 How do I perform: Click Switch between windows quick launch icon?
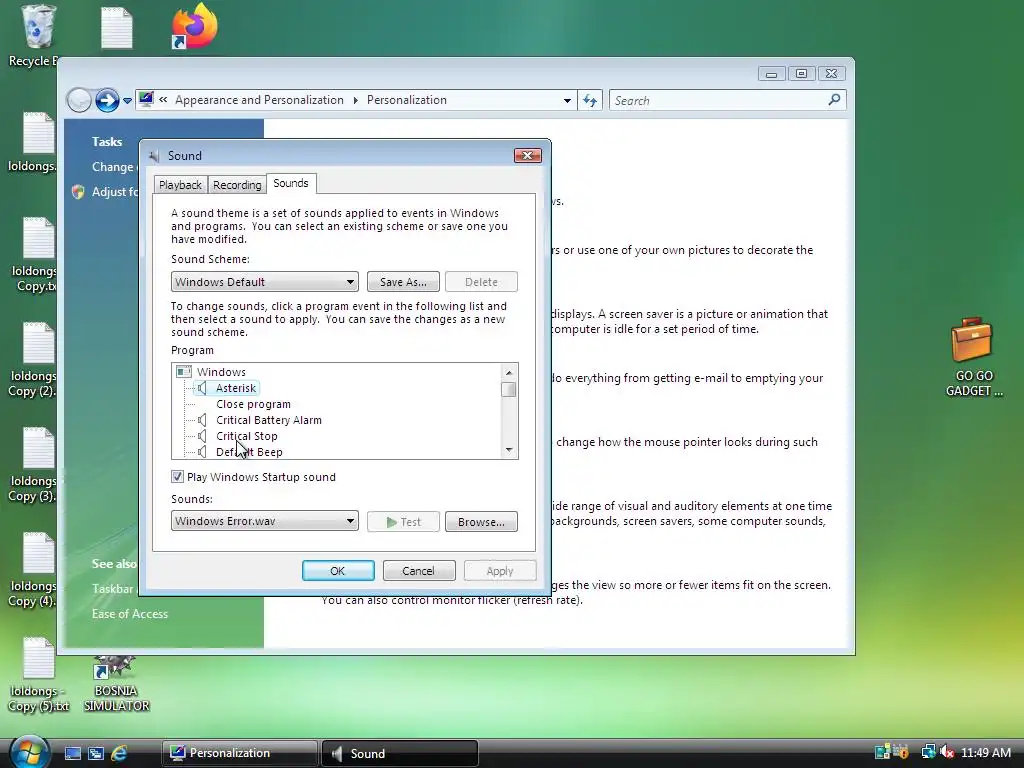point(96,754)
